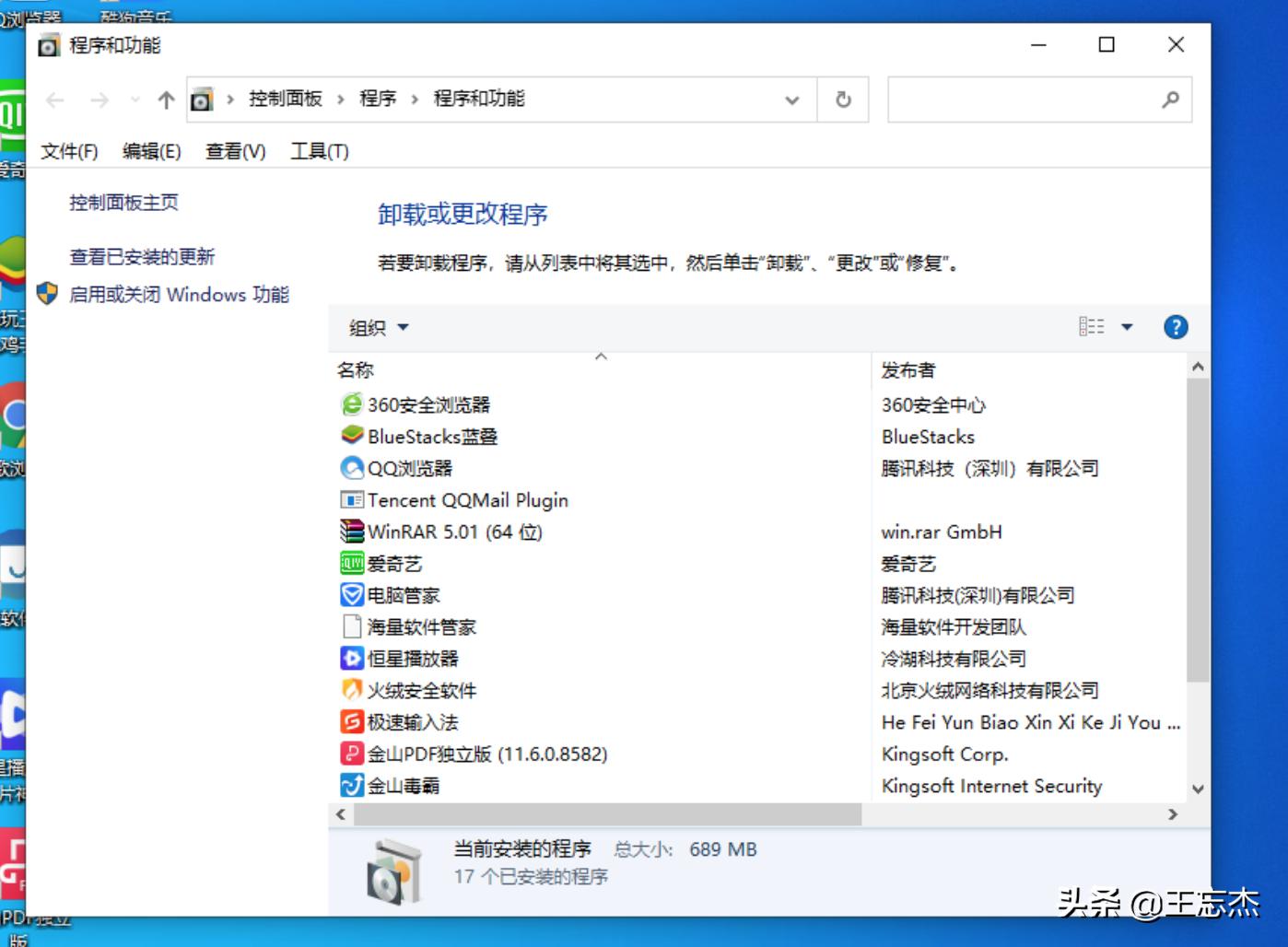Open the 查看(V) menu
The height and width of the screenshot is (947, 1288).
[x=234, y=151]
